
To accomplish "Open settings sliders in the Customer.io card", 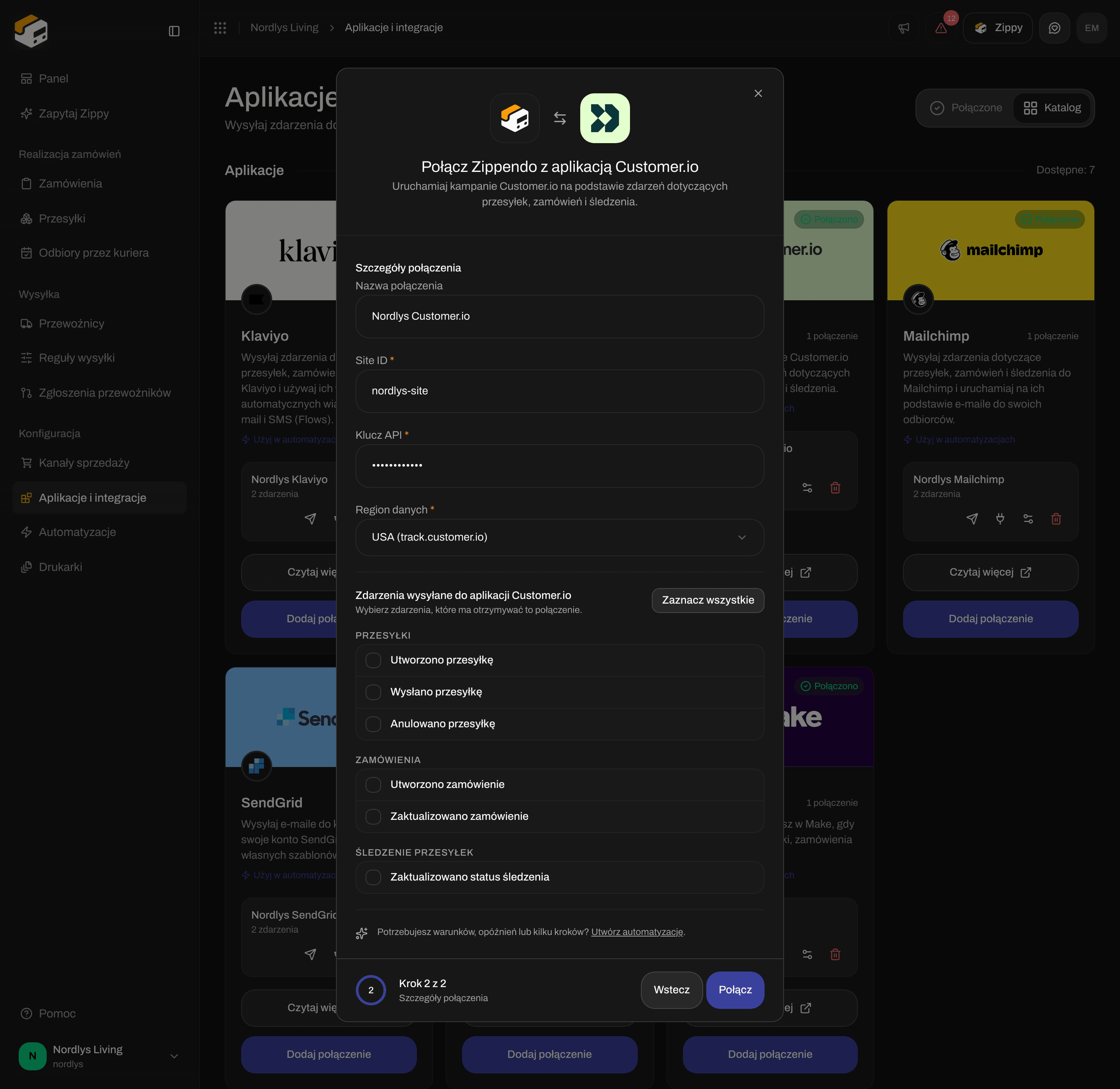I will click(x=807, y=488).
